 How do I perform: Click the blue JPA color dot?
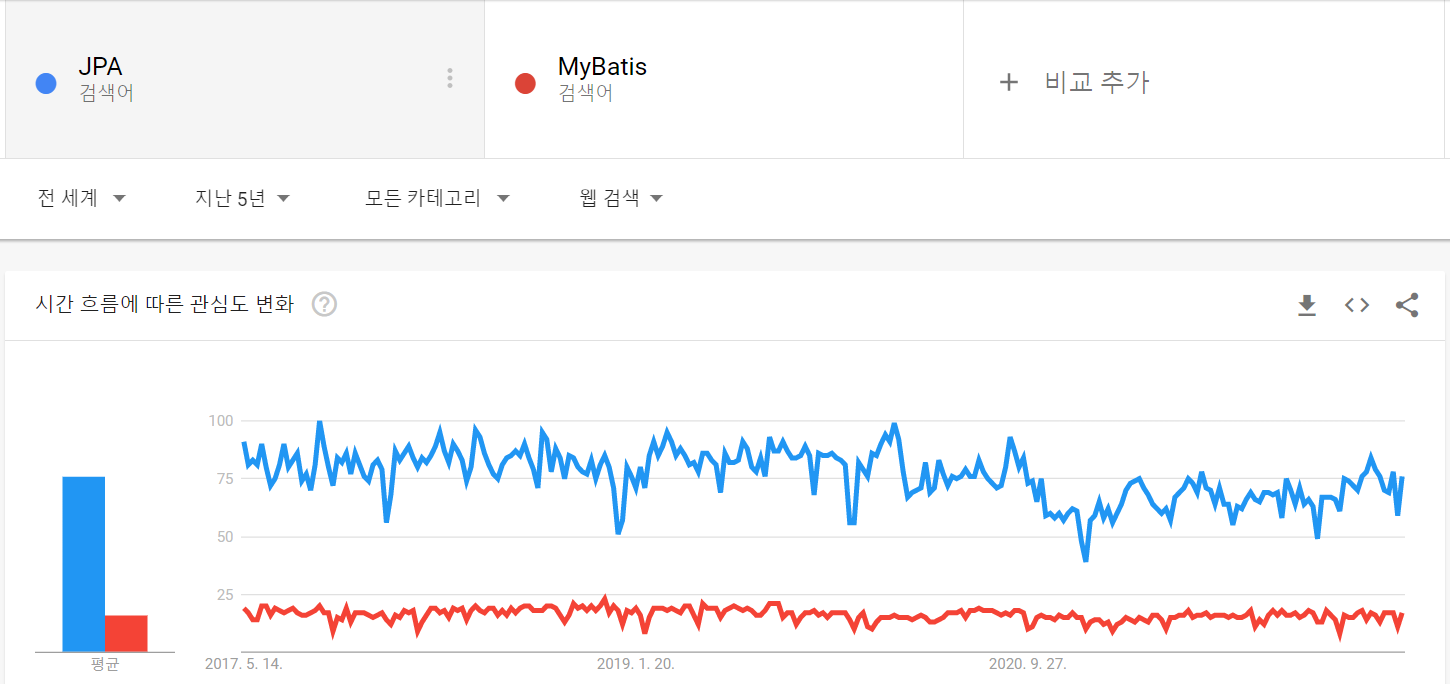[x=45, y=83]
